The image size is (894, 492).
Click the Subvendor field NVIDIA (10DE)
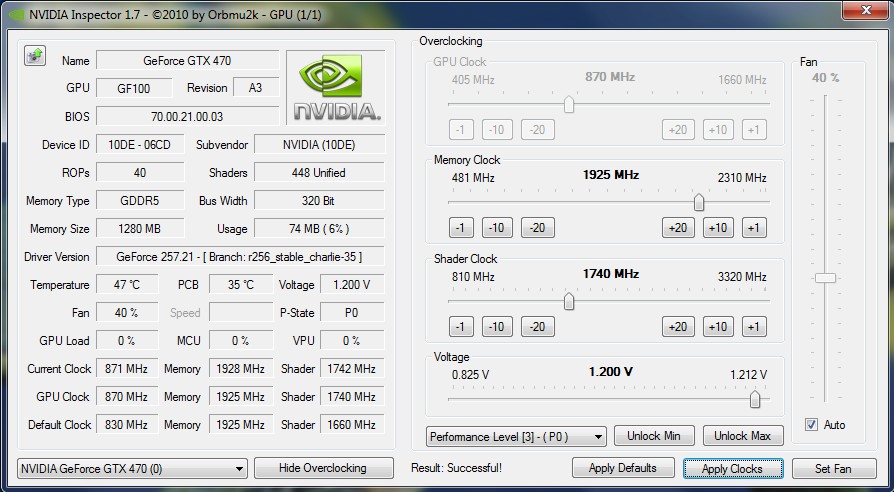click(x=319, y=145)
